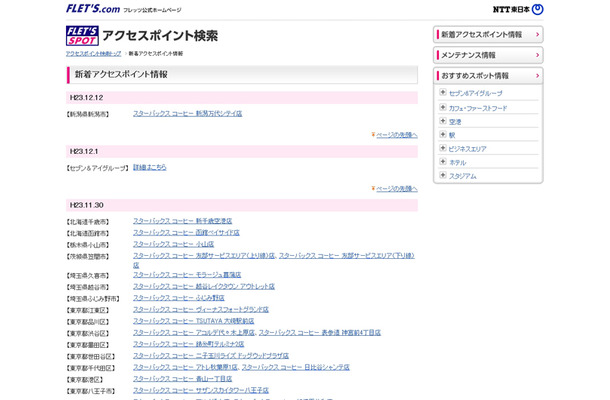Expand the セブン&アイグループ plus icon

443,92
